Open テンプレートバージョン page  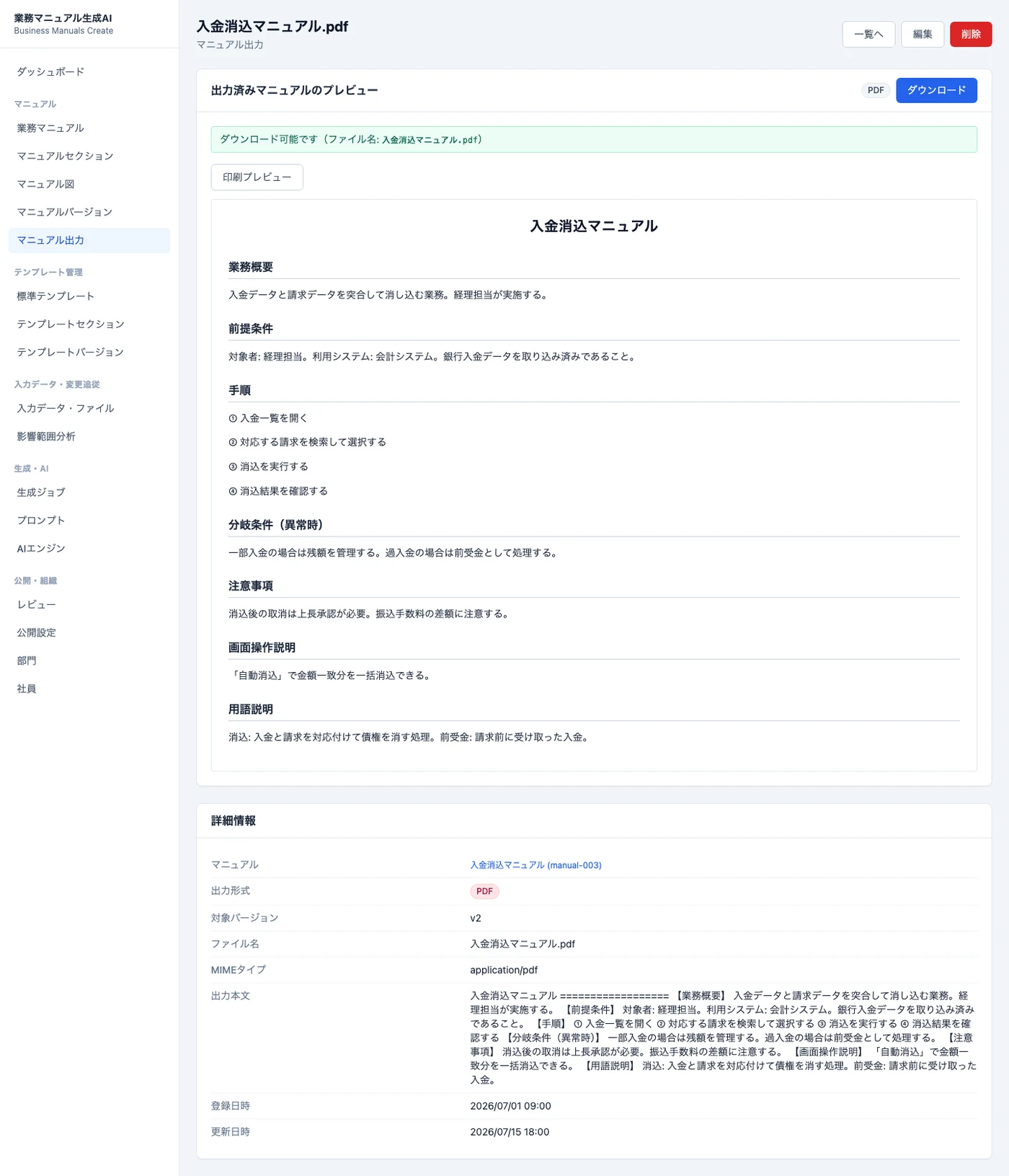click(89, 352)
